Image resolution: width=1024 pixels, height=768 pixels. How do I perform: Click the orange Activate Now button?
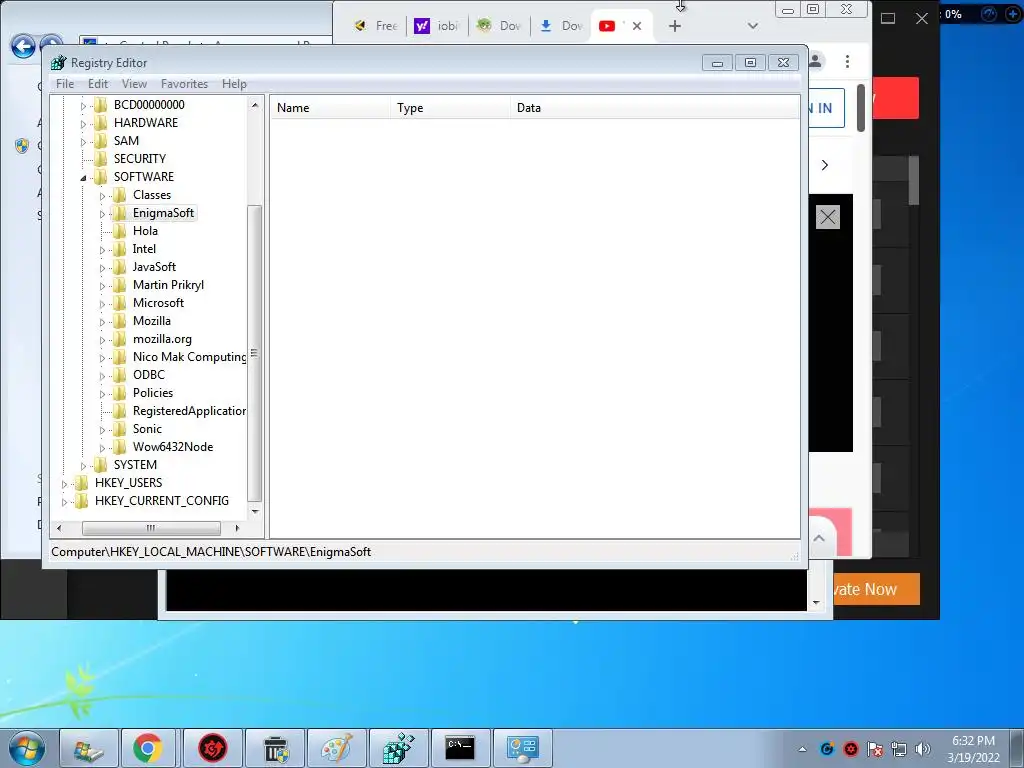tap(876, 589)
